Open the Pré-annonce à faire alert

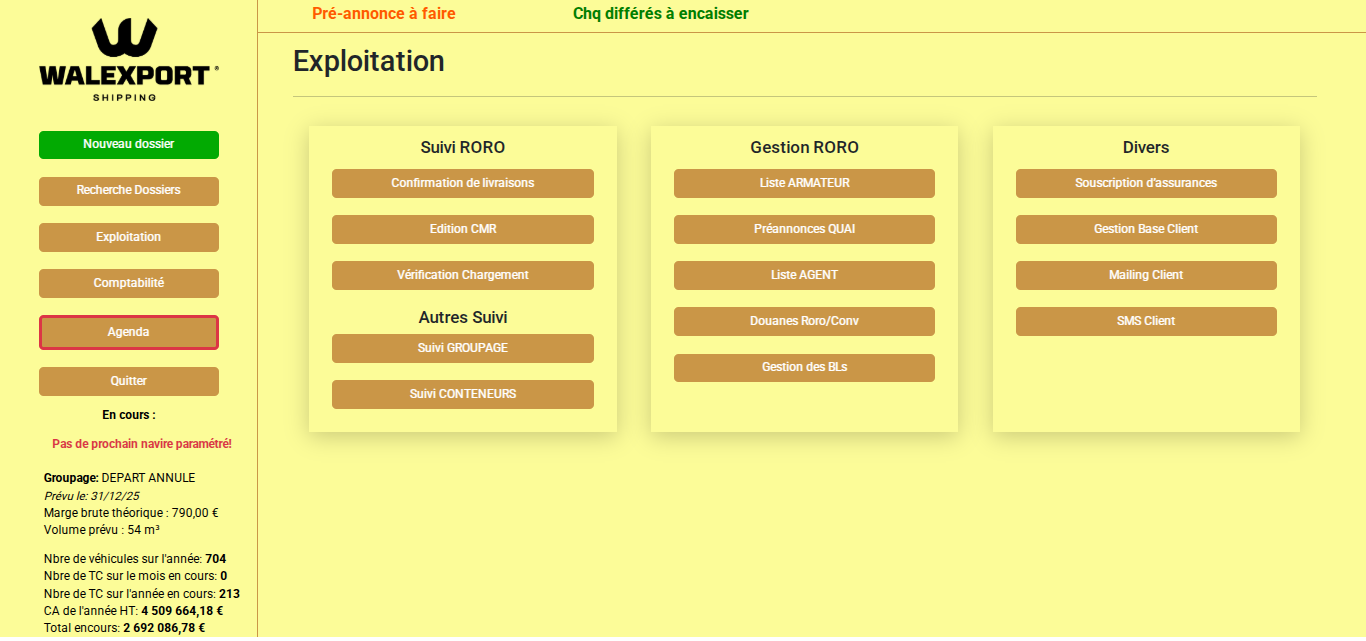pos(383,14)
